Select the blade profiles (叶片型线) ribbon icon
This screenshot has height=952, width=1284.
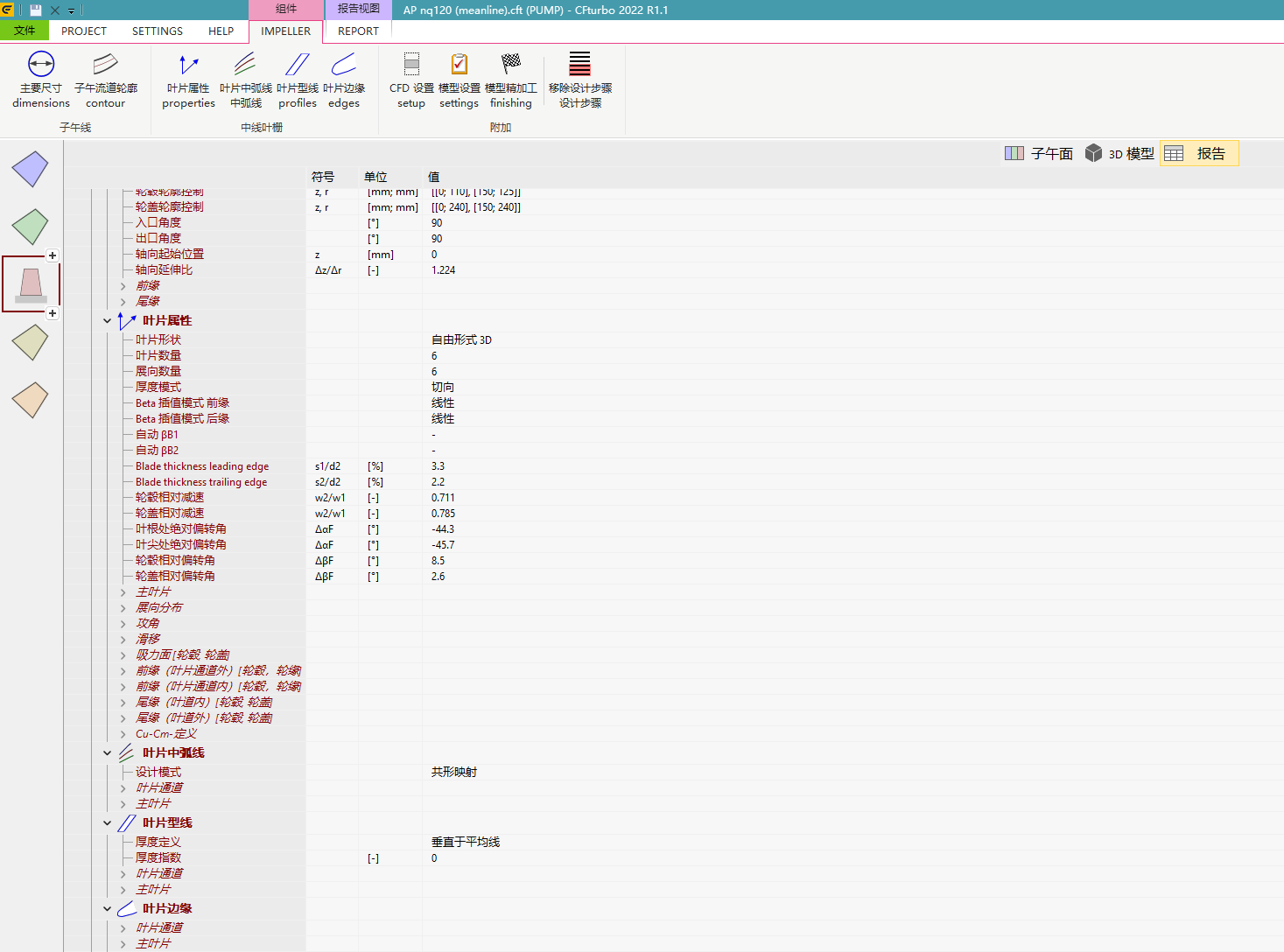pos(298,79)
